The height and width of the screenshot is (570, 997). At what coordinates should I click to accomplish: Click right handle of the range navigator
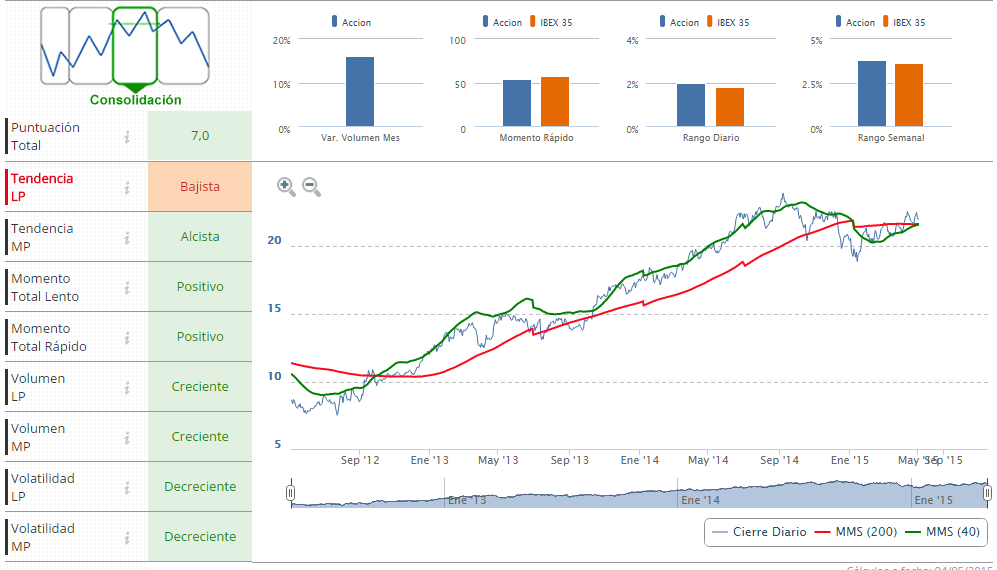[987, 493]
